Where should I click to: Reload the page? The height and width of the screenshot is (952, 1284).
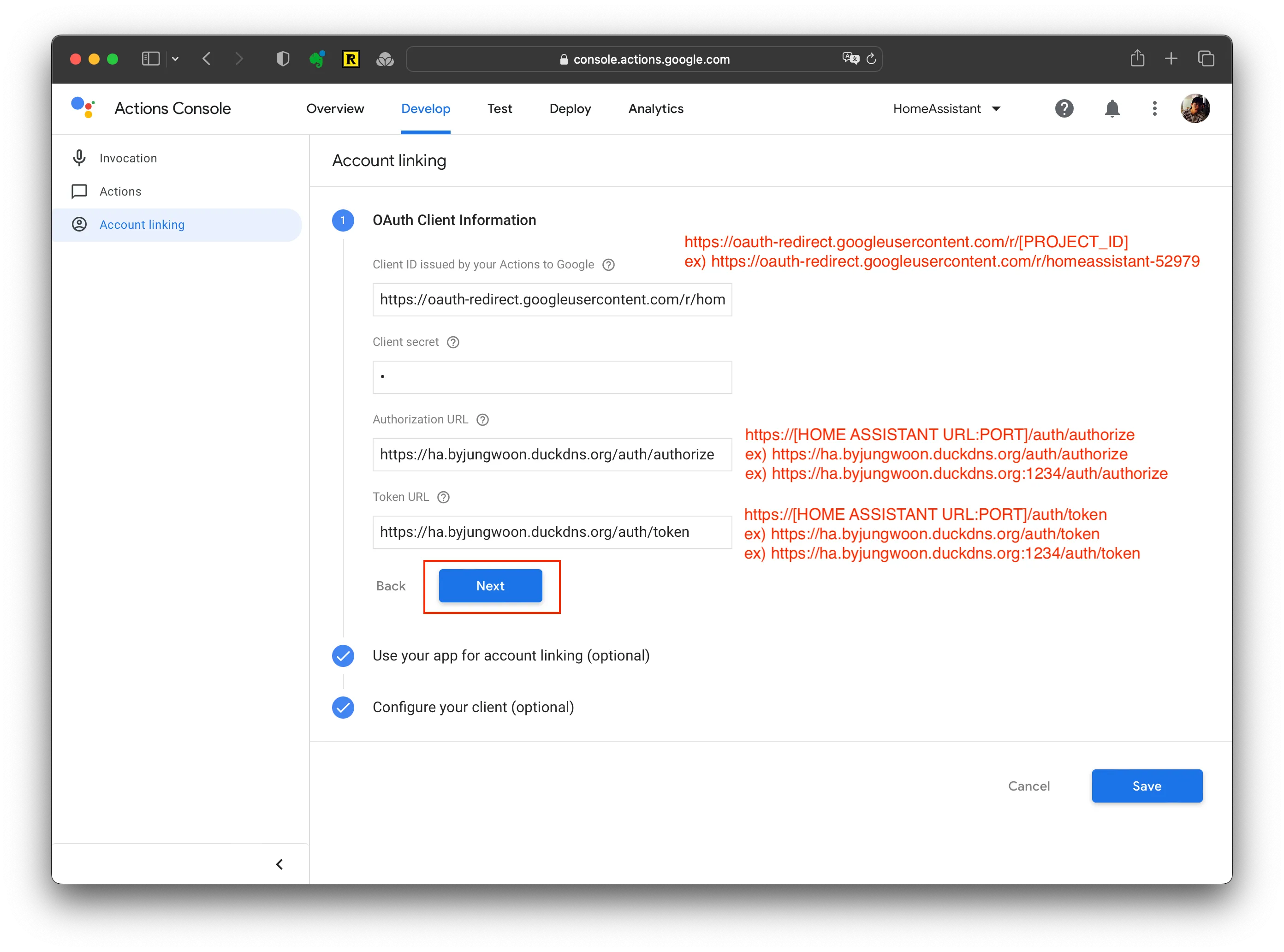coord(871,58)
